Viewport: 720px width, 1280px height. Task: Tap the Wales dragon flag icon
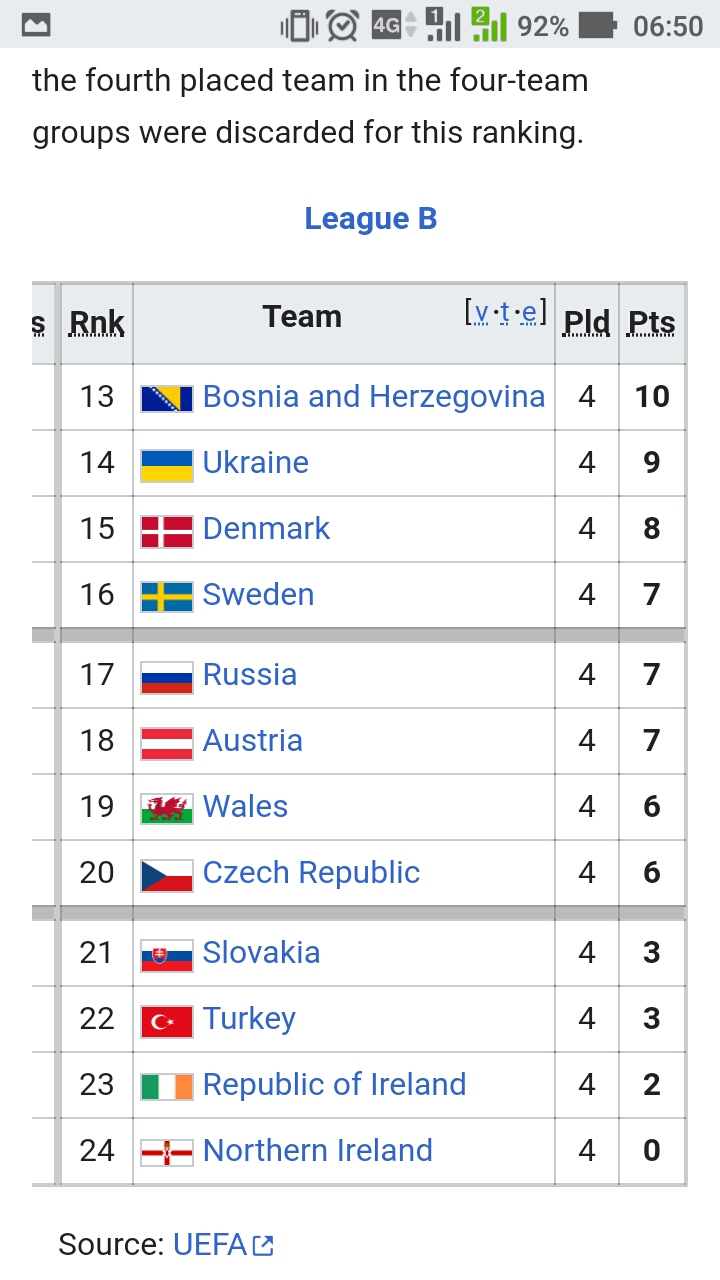167,808
